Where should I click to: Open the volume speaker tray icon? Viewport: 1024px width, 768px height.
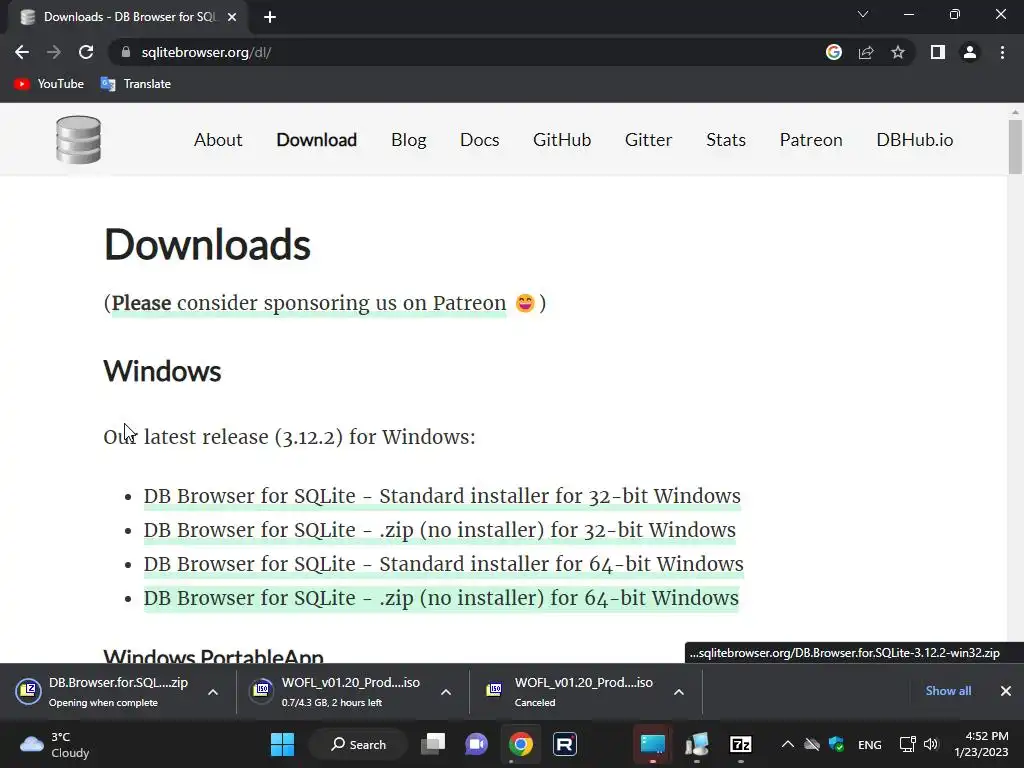click(x=931, y=744)
